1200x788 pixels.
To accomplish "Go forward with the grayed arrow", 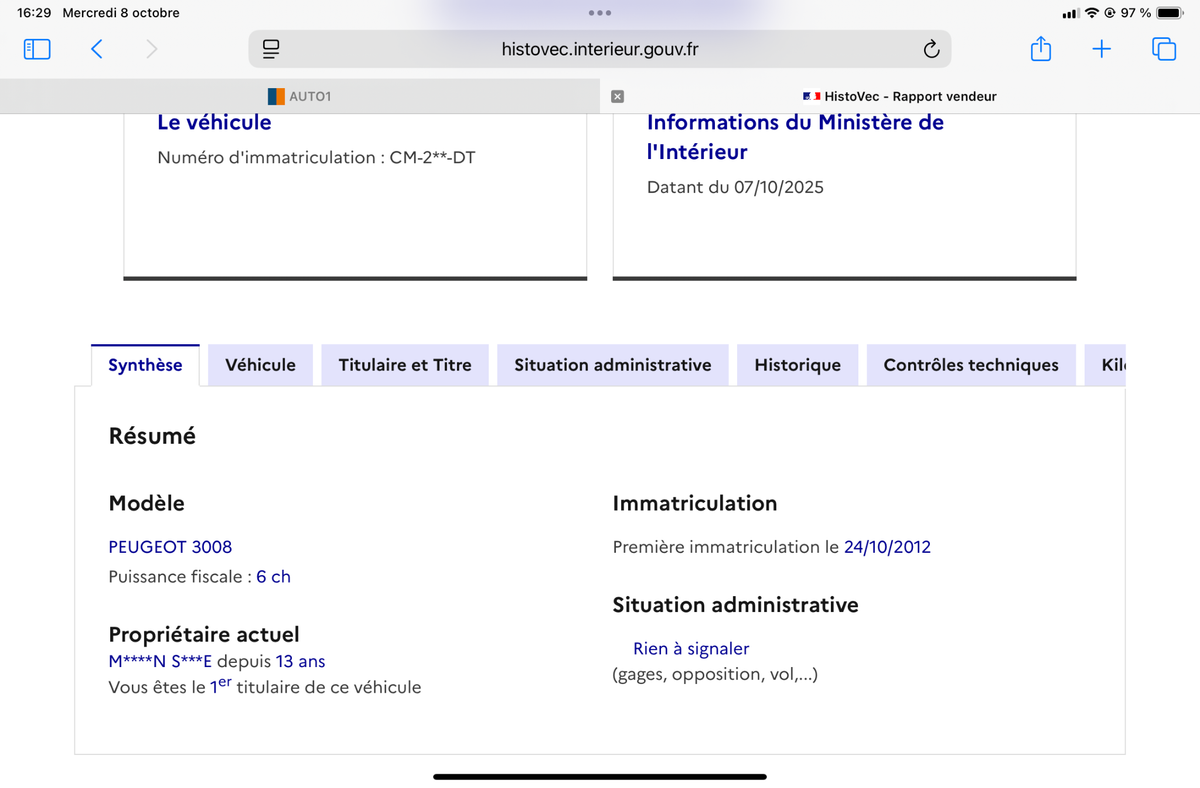I will click(151, 49).
